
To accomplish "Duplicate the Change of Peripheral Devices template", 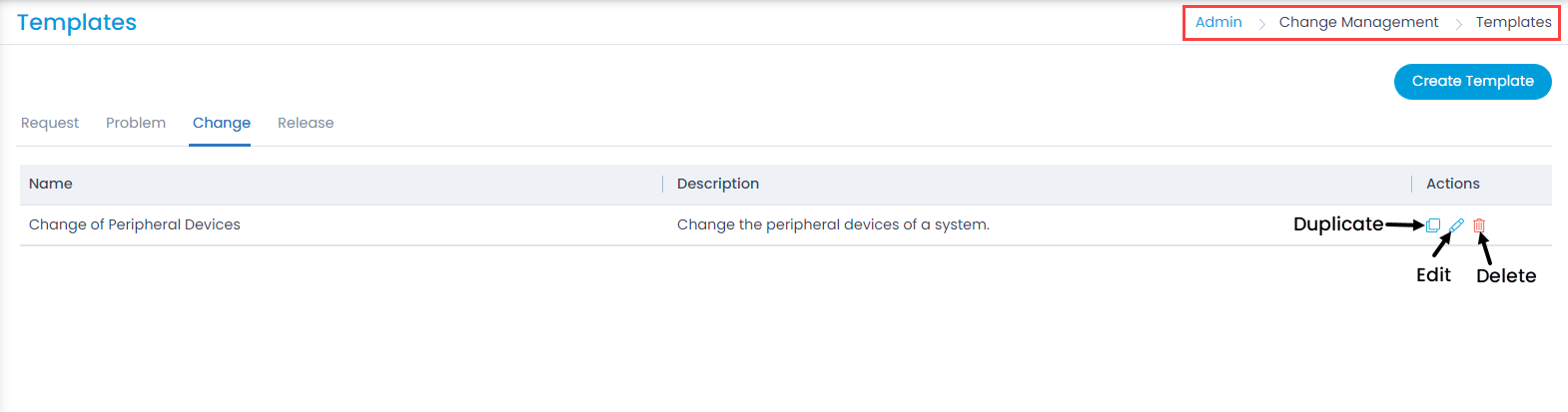I will click(1433, 225).
